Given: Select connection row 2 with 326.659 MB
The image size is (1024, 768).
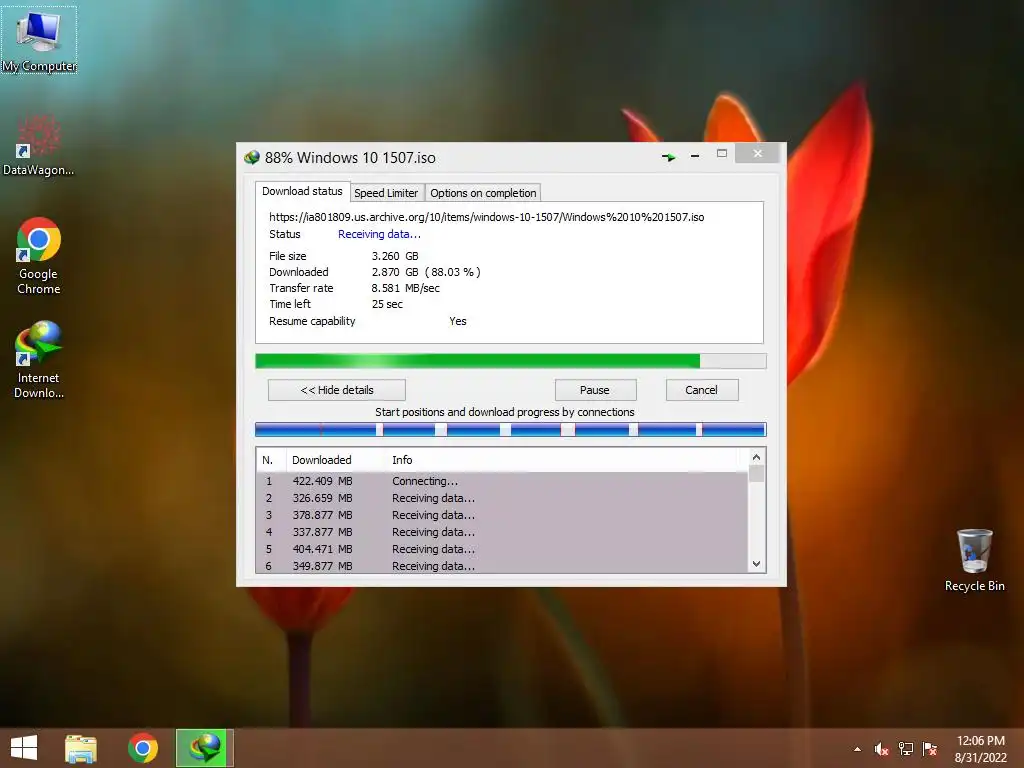Looking at the screenshot, I should (x=502, y=498).
